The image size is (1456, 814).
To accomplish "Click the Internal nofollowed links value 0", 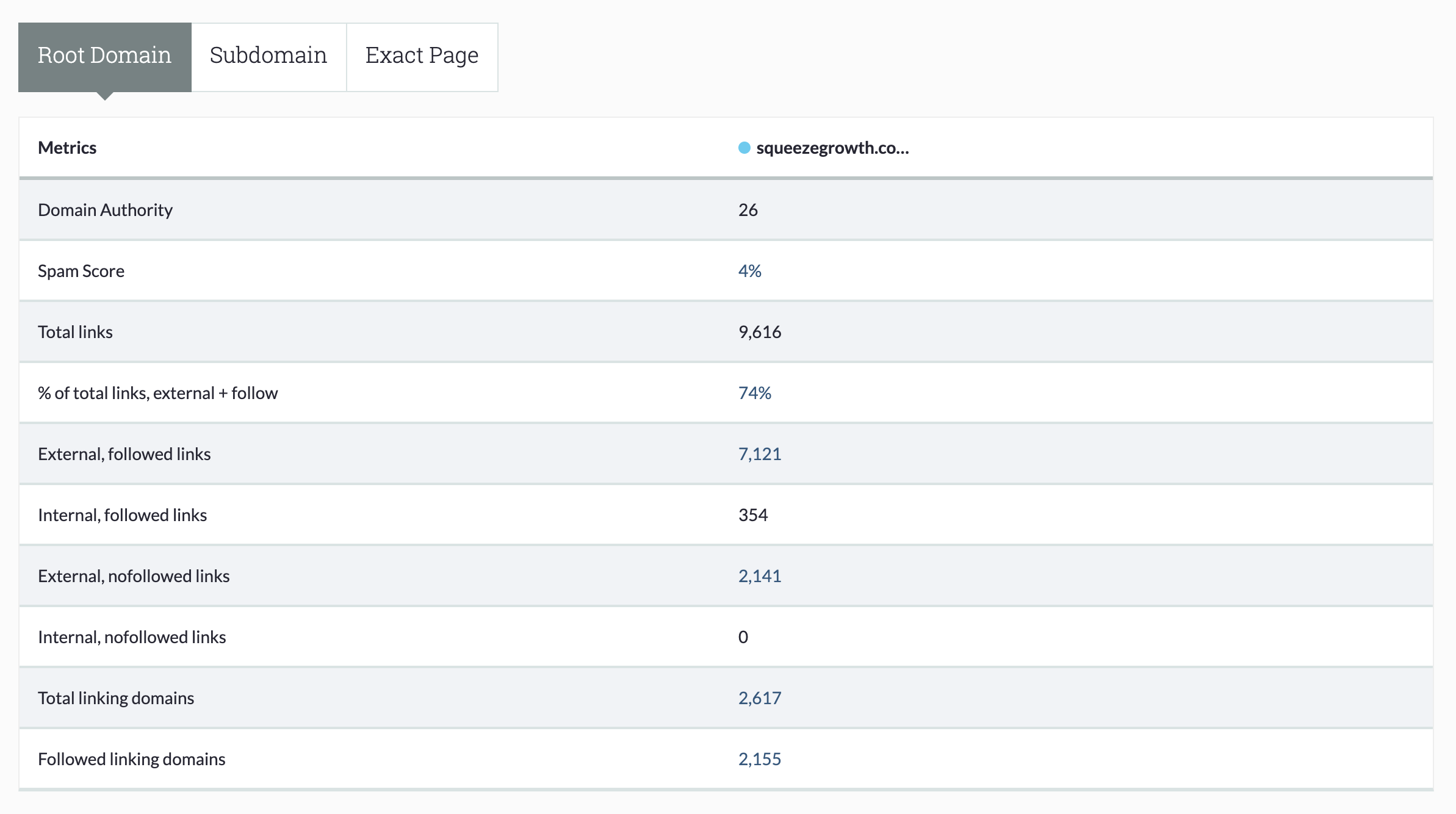I will pyautogui.click(x=743, y=637).
